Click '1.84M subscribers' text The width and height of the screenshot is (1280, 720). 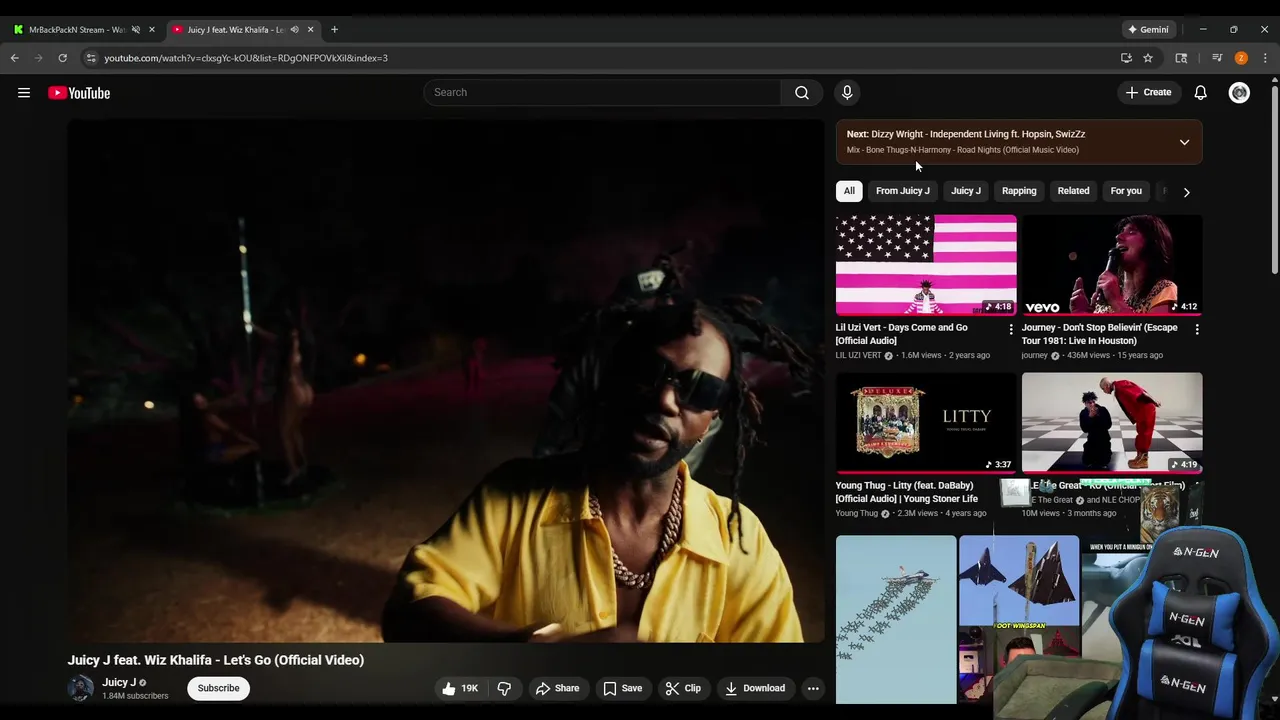[135, 696]
